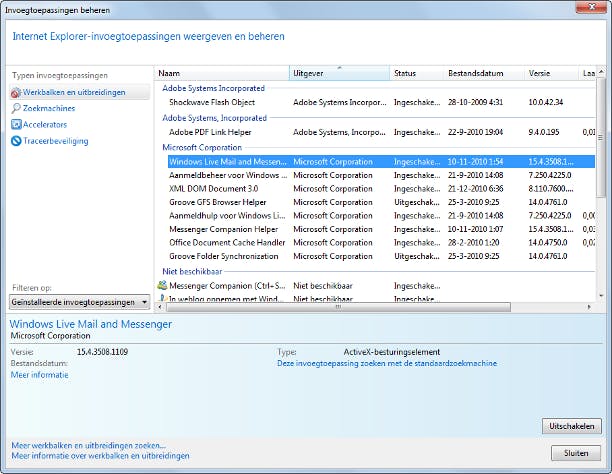Image resolution: width=612 pixels, height=474 pixels.
Task: Select Windows Live Mail and Messenger row
Action: pos(381,162)
